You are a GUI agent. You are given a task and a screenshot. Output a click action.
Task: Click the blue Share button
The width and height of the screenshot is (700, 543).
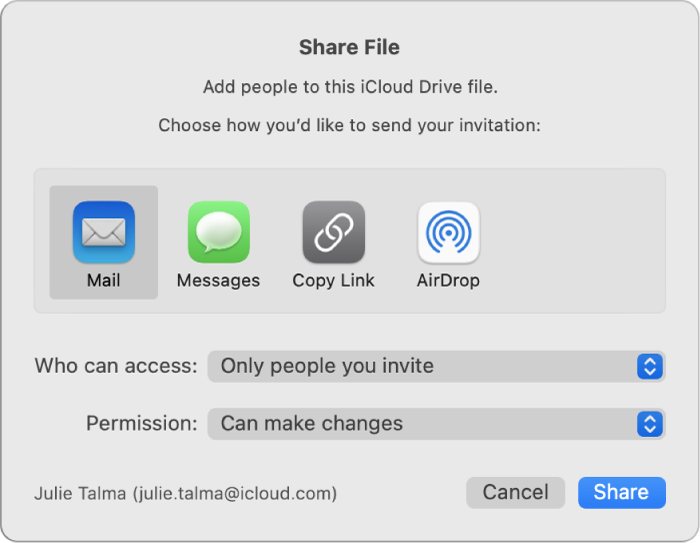622,493
